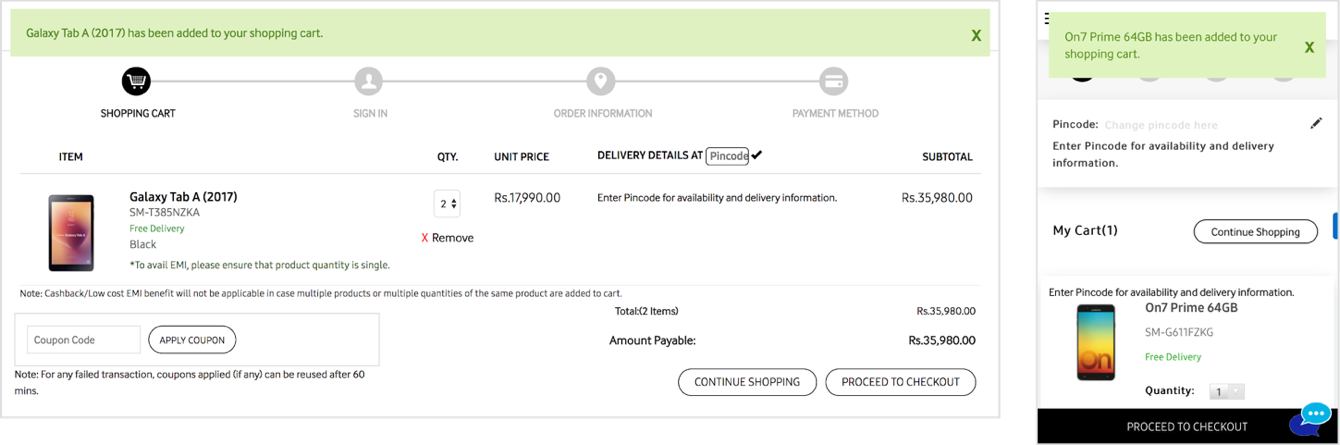Click the Order Information location icon

pos(601,81)
